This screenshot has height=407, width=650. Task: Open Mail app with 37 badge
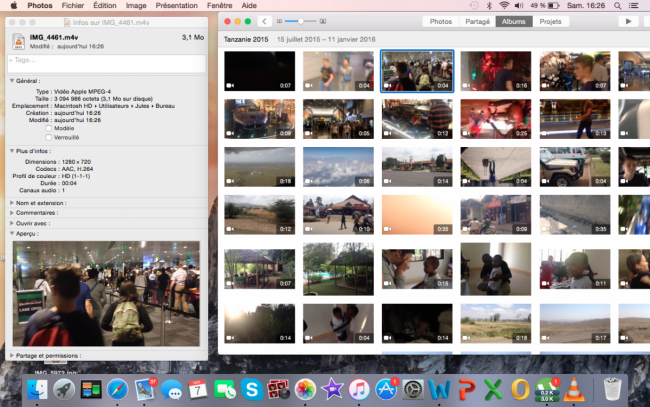(145, 389)
